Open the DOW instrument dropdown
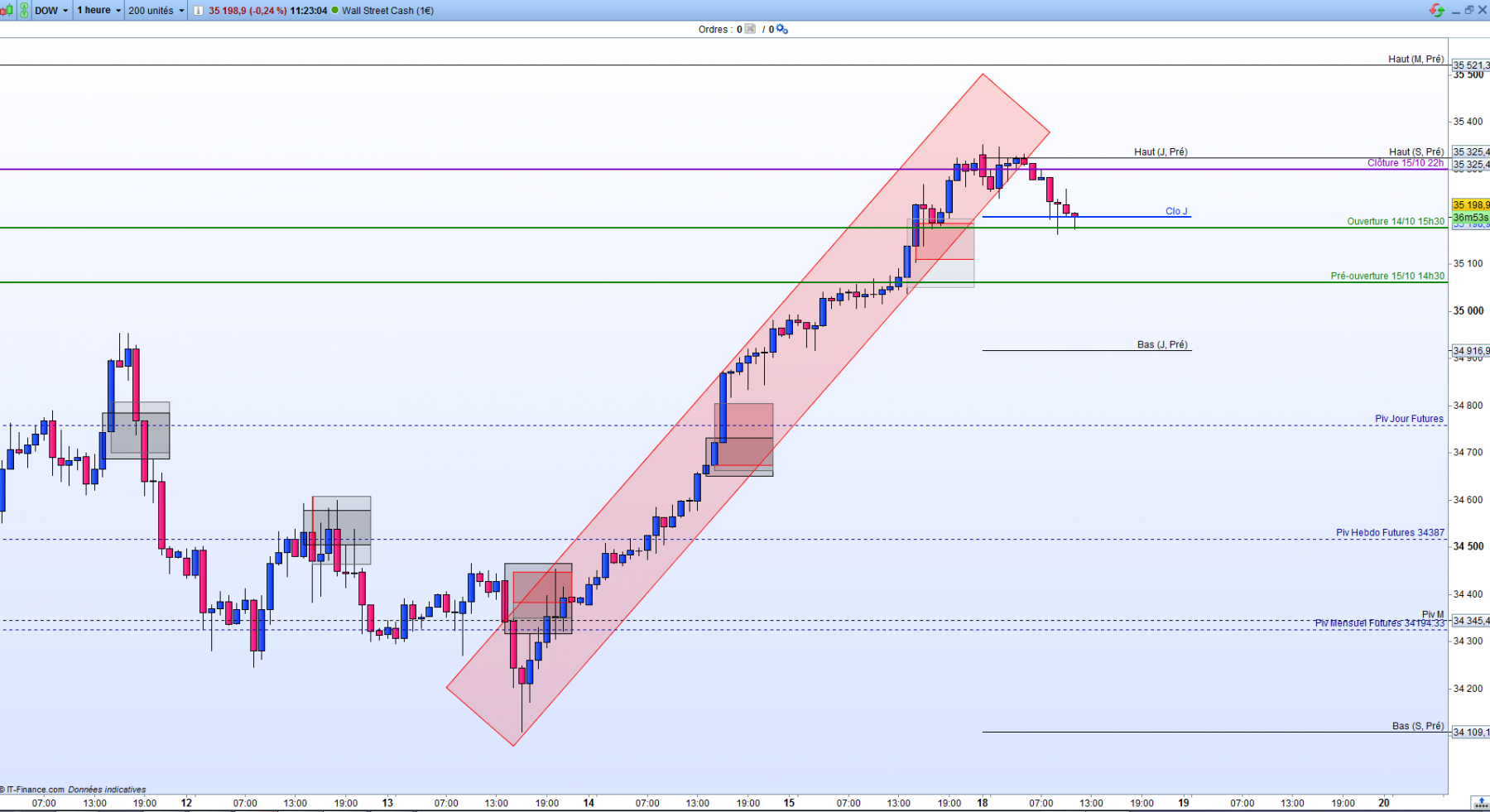The width and height of the screenshot is (1490, 812). pos(51,10)
